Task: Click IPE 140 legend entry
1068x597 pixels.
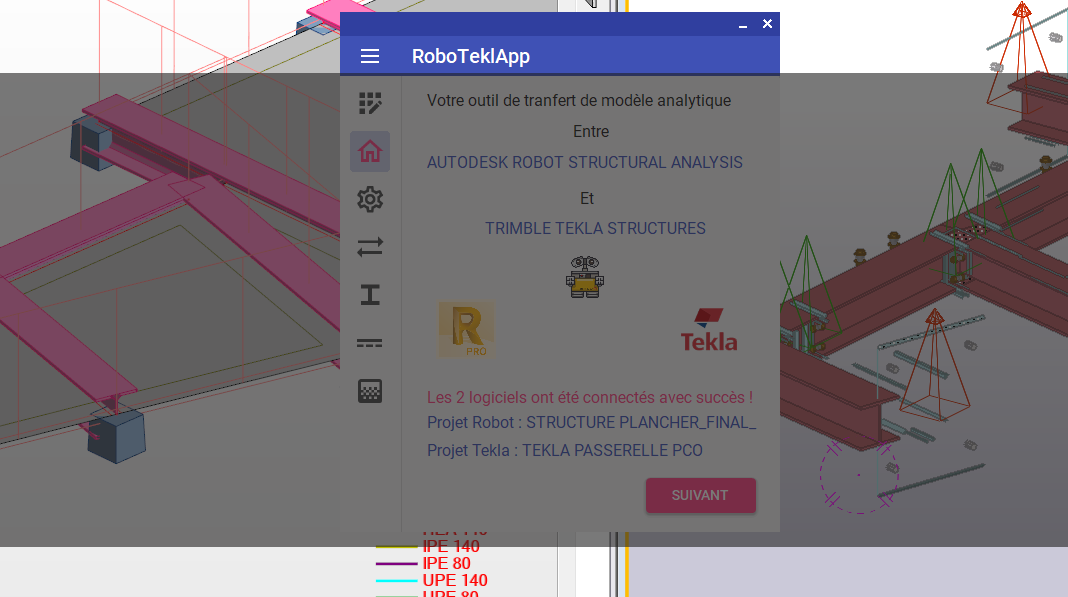Action: [x=450, y=546]
